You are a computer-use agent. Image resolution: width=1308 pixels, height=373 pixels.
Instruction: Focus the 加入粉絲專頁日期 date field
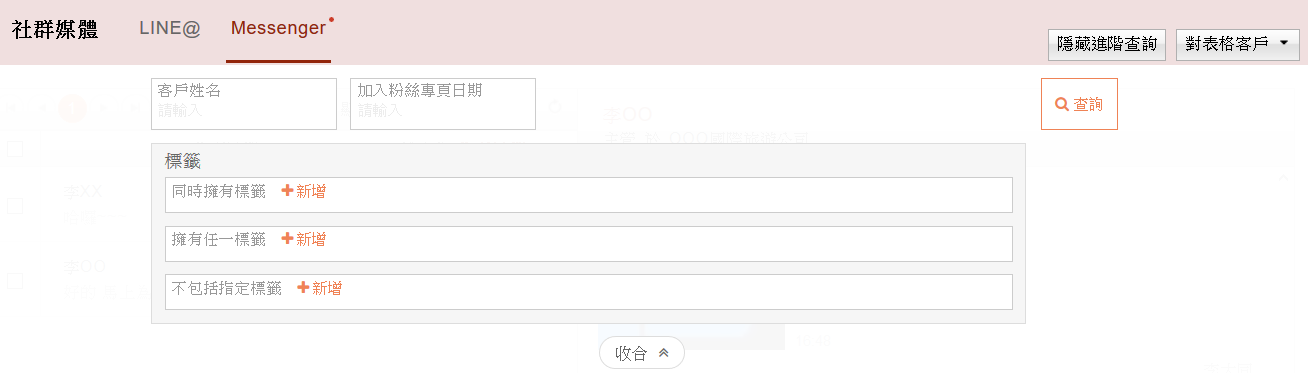(443, 104)
